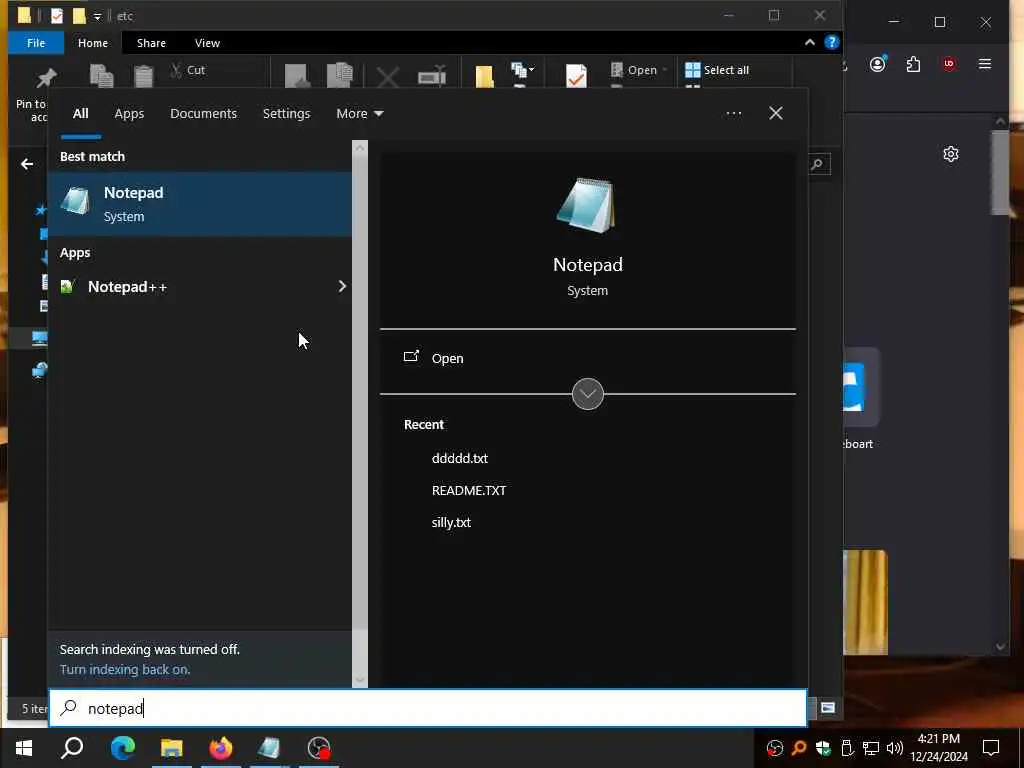Click Select all in the ribbon

point(717,70)
